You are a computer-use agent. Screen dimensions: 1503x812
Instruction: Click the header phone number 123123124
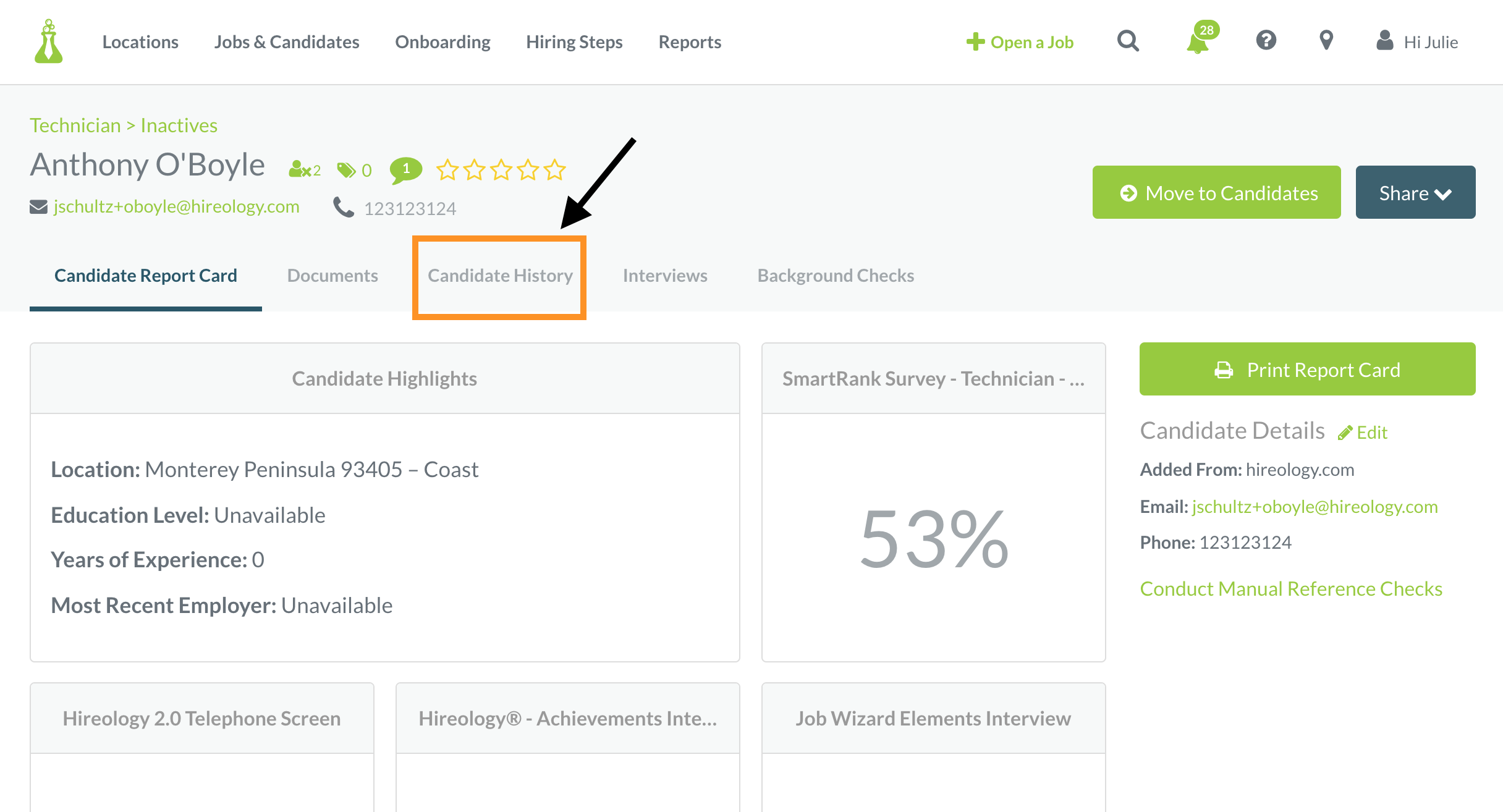click(410, 208)
